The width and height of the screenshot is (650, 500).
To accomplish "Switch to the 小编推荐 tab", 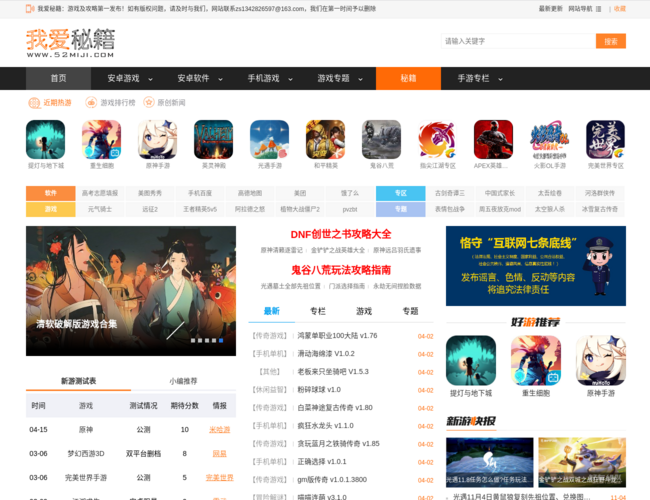I will tap(183, 381).
